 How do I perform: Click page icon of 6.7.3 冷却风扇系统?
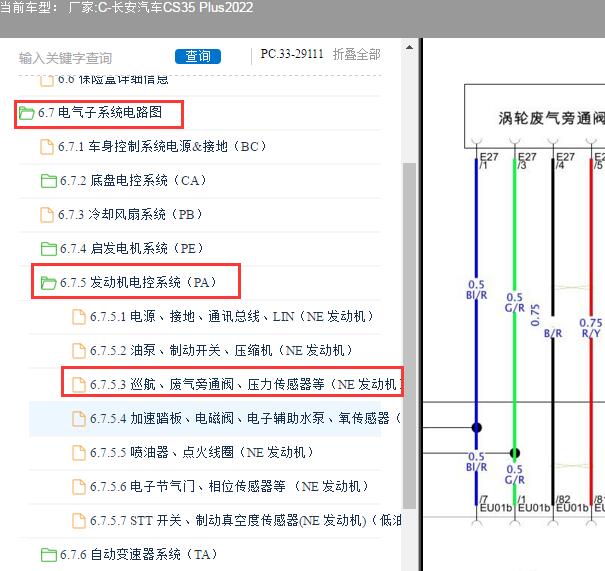pyautogui.click(x=47, y=215)
